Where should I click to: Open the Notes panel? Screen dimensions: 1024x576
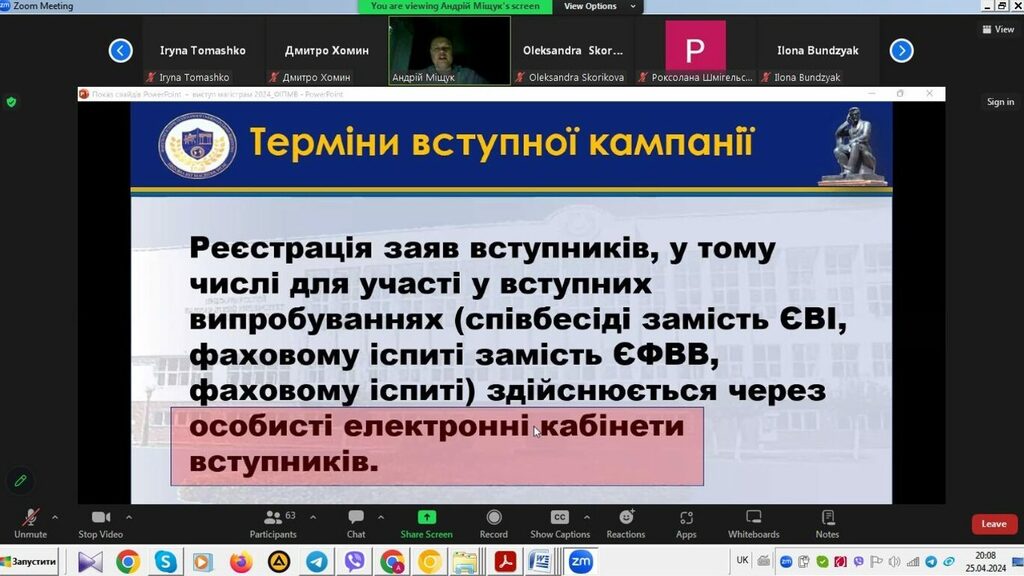[827, 522]
